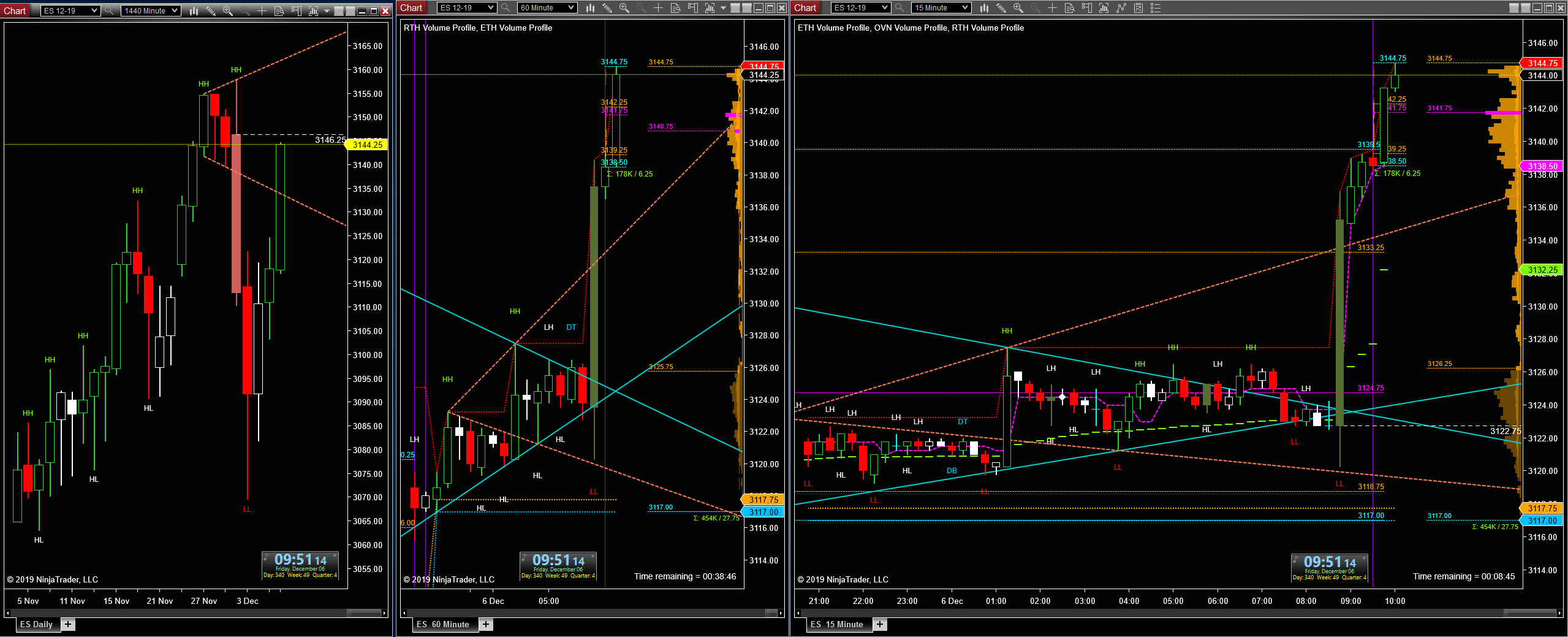Open ES 12-19 instrument dropdown in Daily chart
The image size is (1568, 637).
(70, 11)
